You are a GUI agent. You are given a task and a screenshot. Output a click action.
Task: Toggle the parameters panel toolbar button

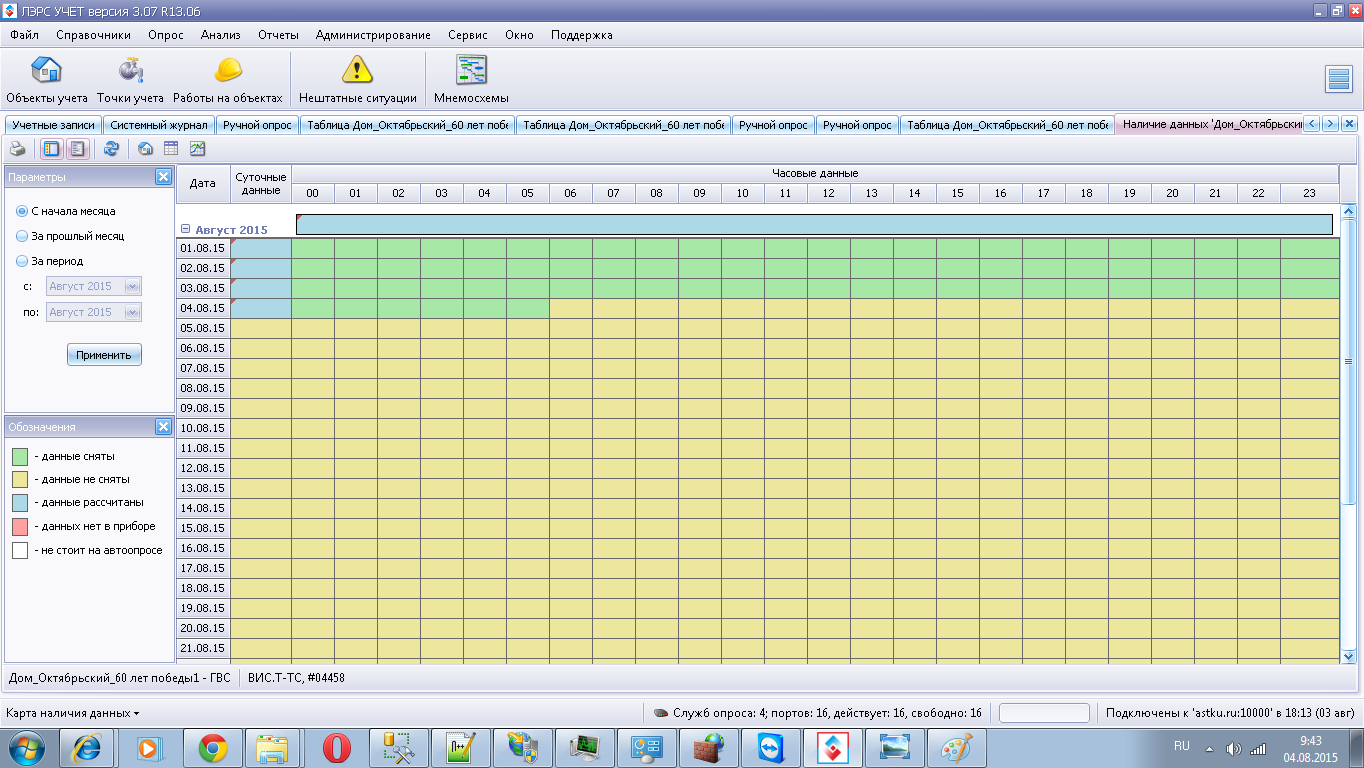(51, 149)
